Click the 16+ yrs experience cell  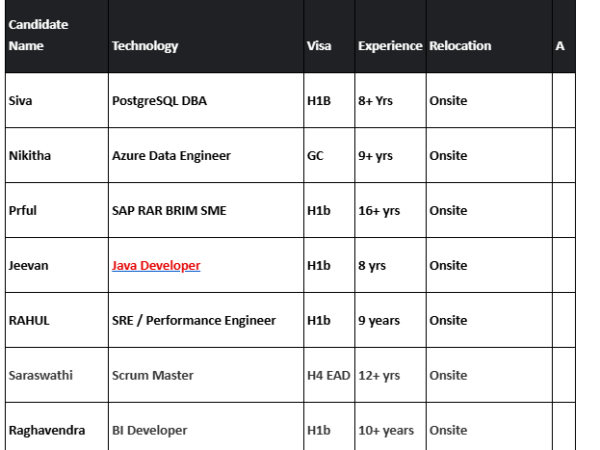(390, 210)
